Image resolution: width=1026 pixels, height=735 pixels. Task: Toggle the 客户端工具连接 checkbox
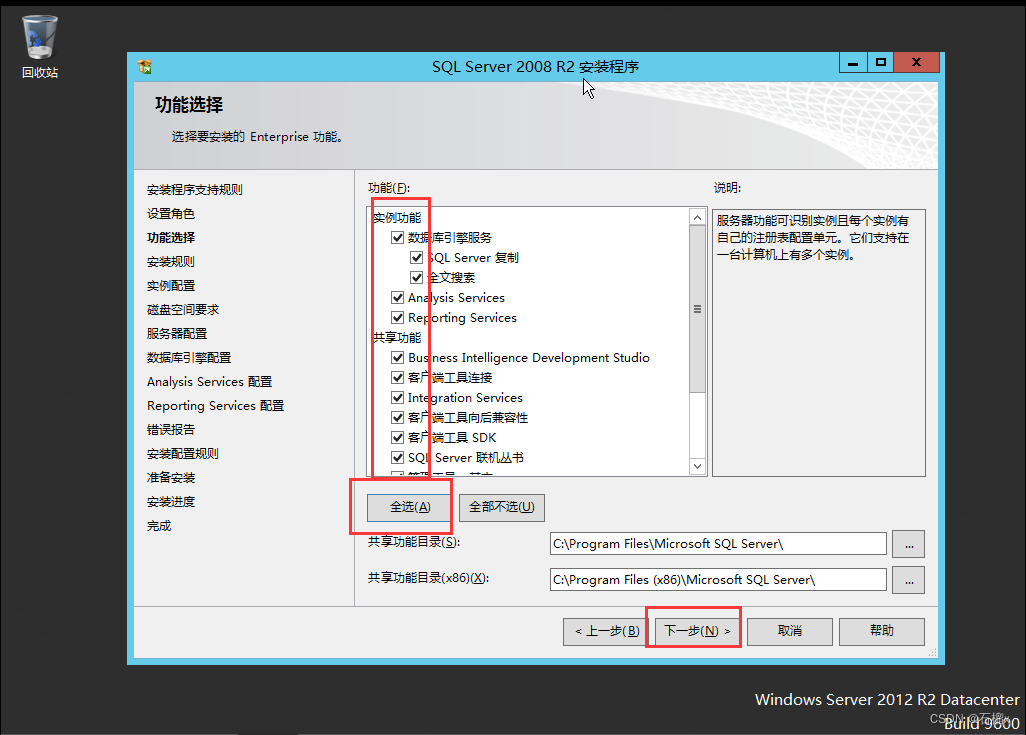tap(397, 378)
